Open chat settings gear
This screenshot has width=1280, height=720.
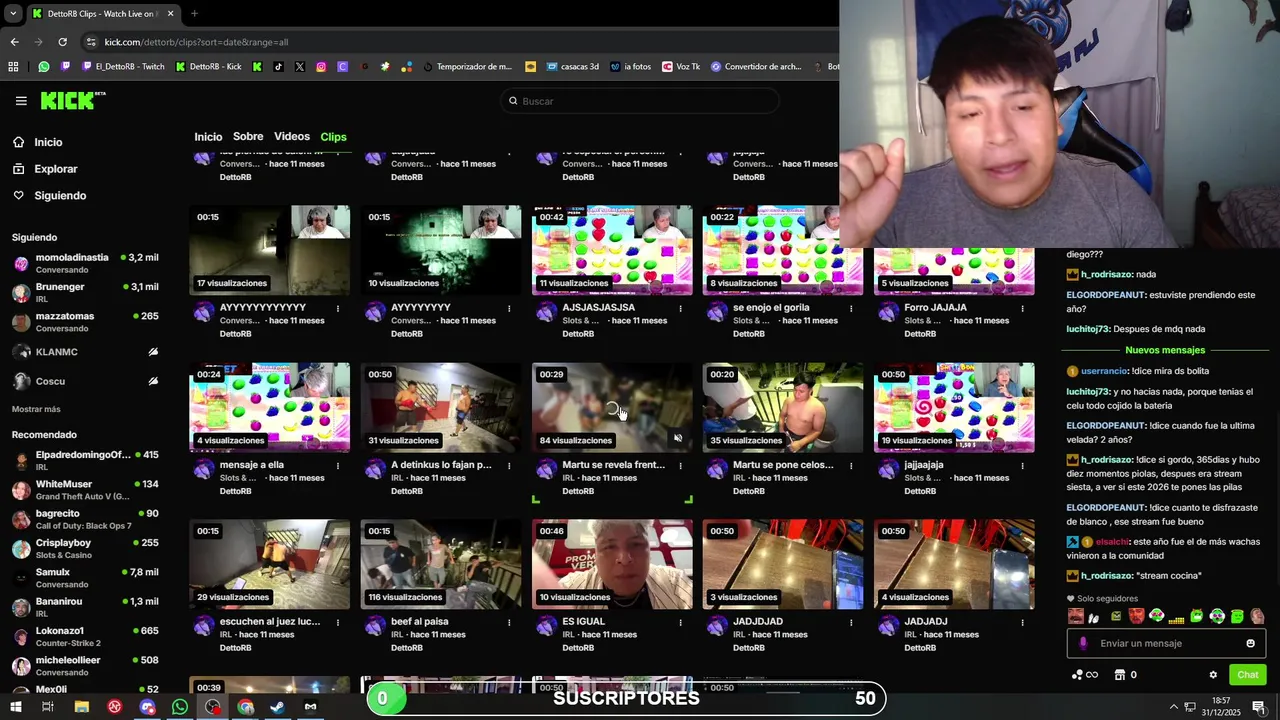(1213, 675)
